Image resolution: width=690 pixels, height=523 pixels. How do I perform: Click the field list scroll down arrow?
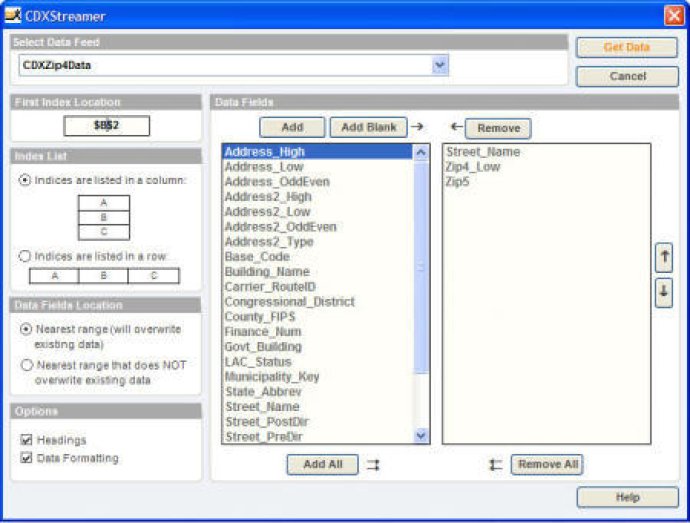pyautogui.click(x=421, y=435)
